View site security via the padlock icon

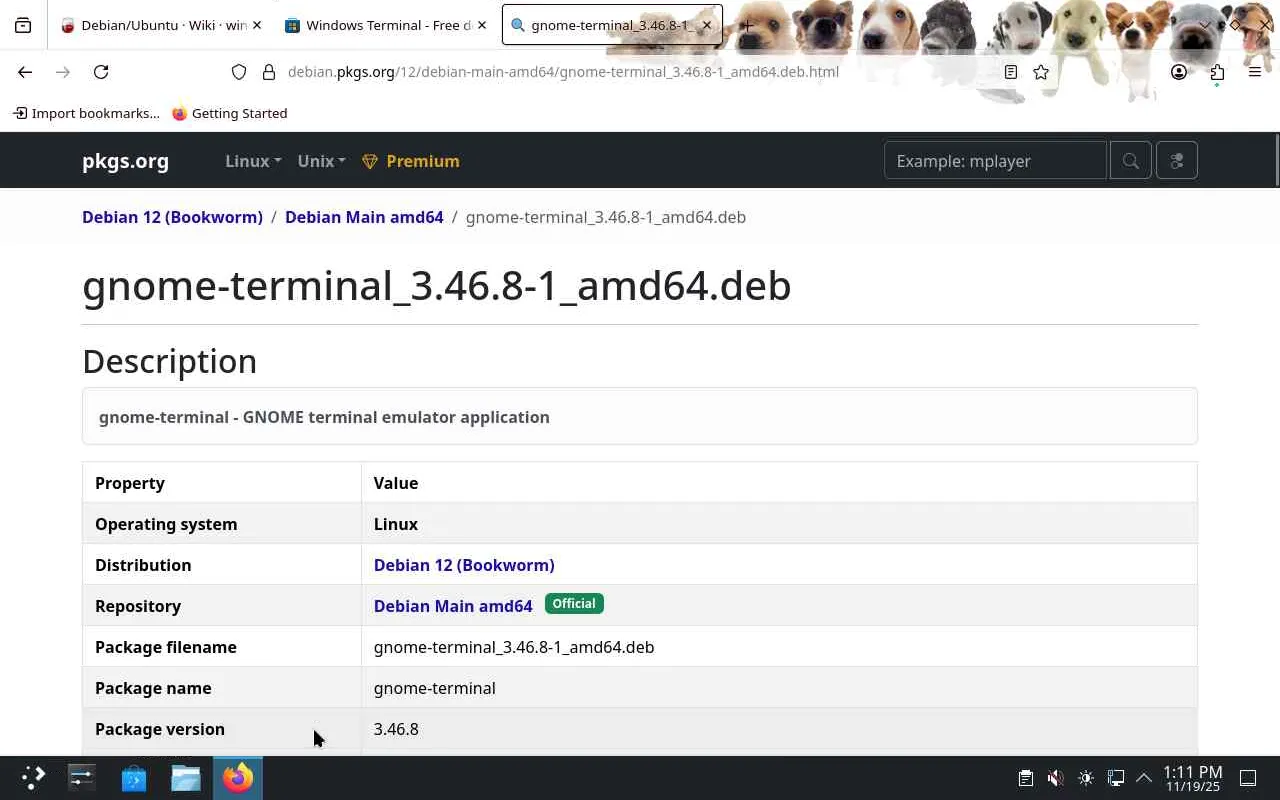point(268,72)
